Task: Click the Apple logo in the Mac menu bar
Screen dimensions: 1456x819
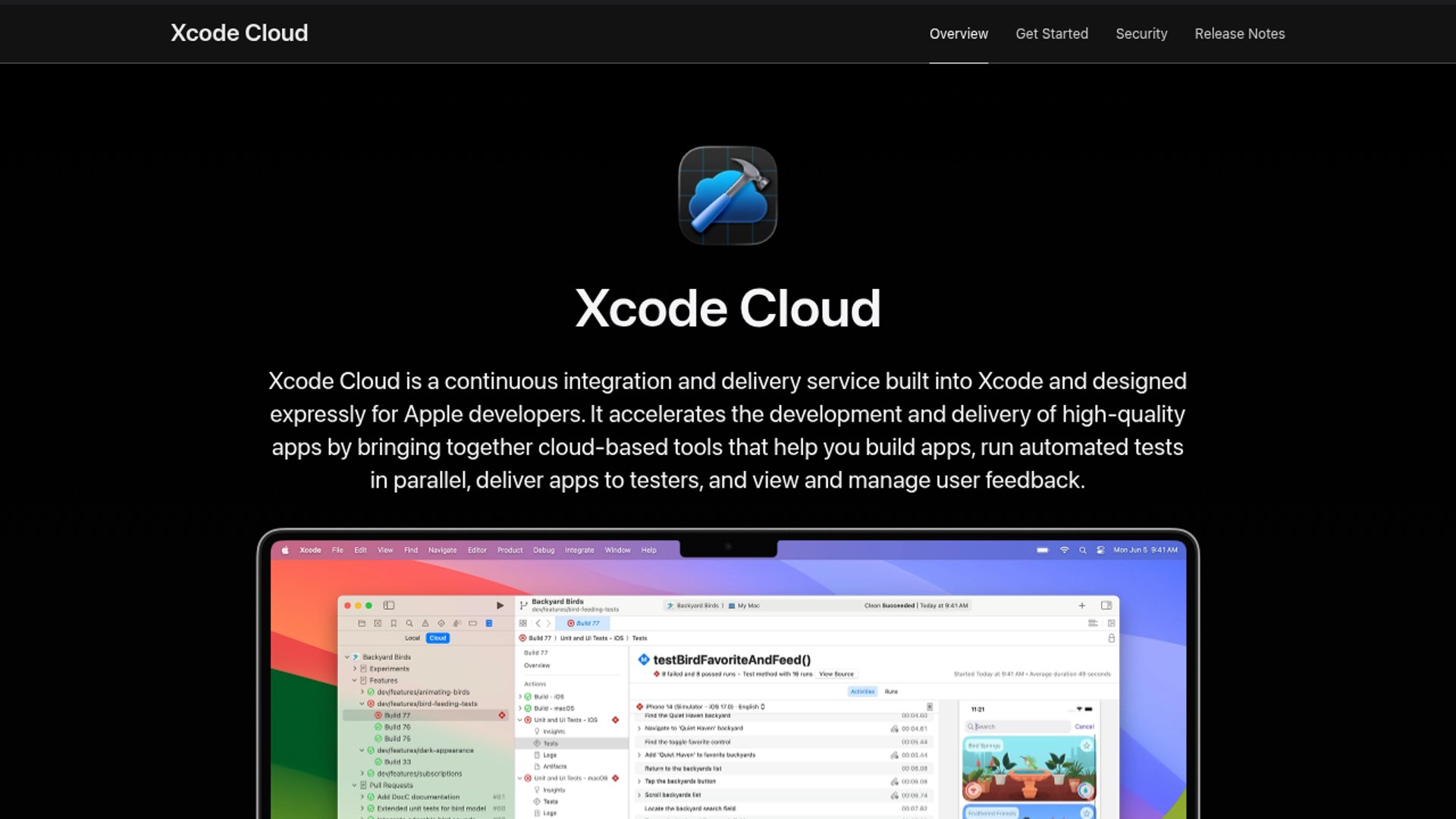Action: (285, 551)
